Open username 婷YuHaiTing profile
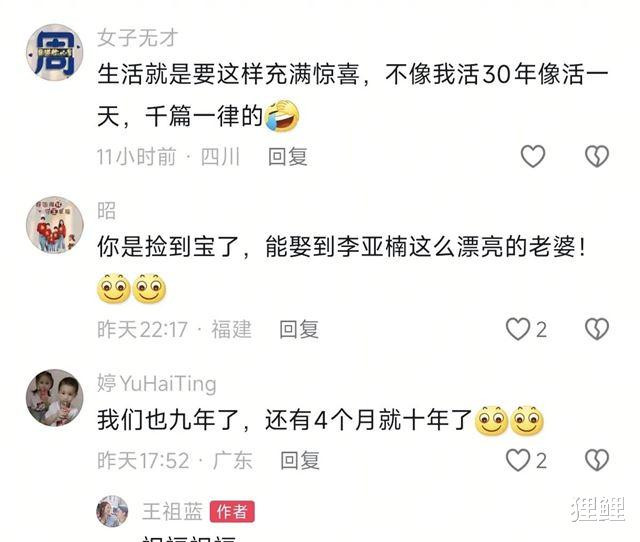The image size is (640, 542). (157, 384)
